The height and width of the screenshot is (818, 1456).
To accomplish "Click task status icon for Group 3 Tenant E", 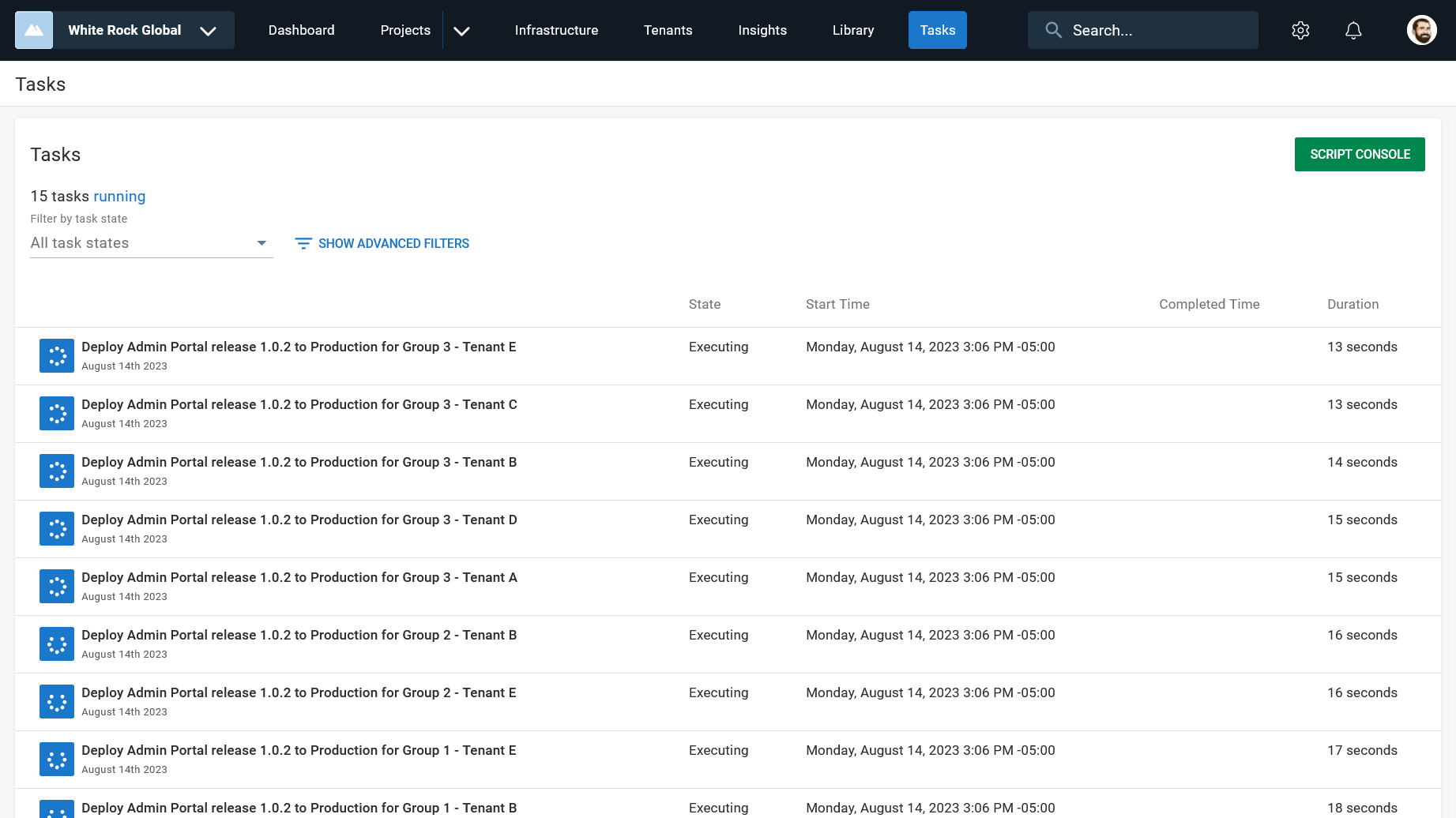I will coord(57,355).
